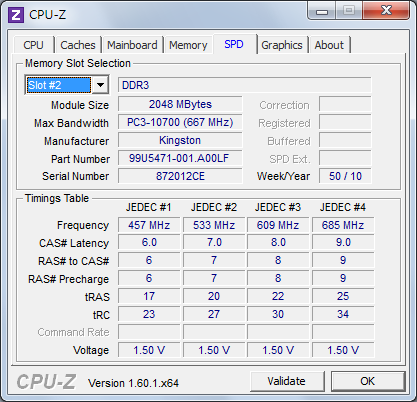Click the DDR3 memory type field
417x402 pixels.
[x=245, y=85]
